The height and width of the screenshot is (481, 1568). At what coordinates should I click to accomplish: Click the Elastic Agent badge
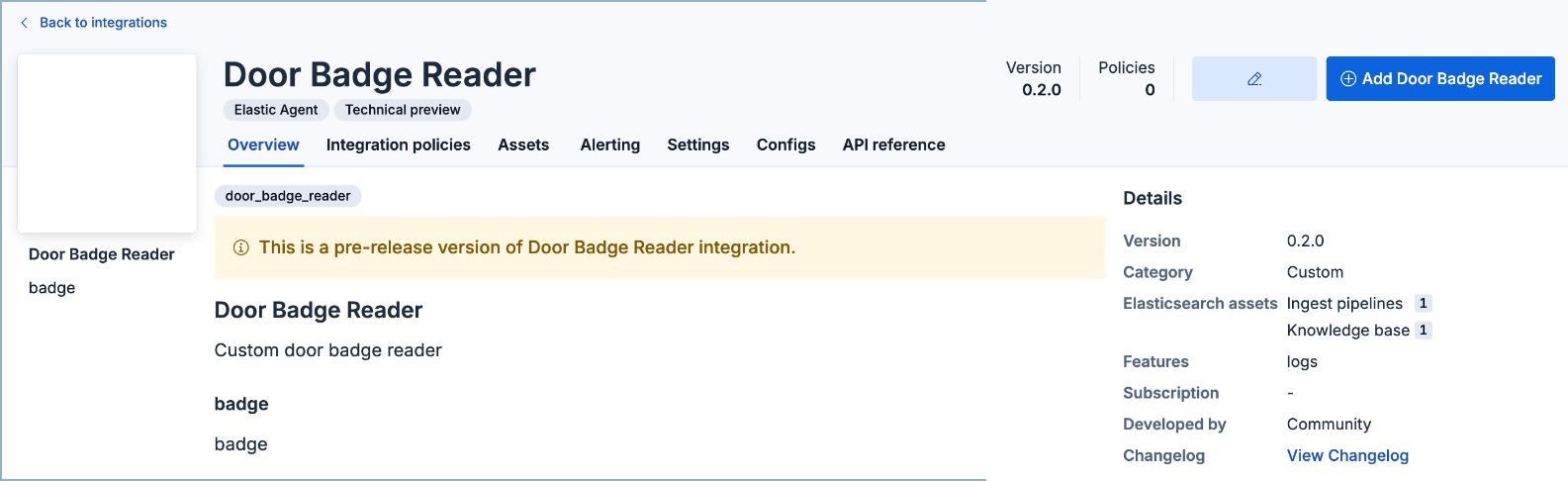coord(276,110)
